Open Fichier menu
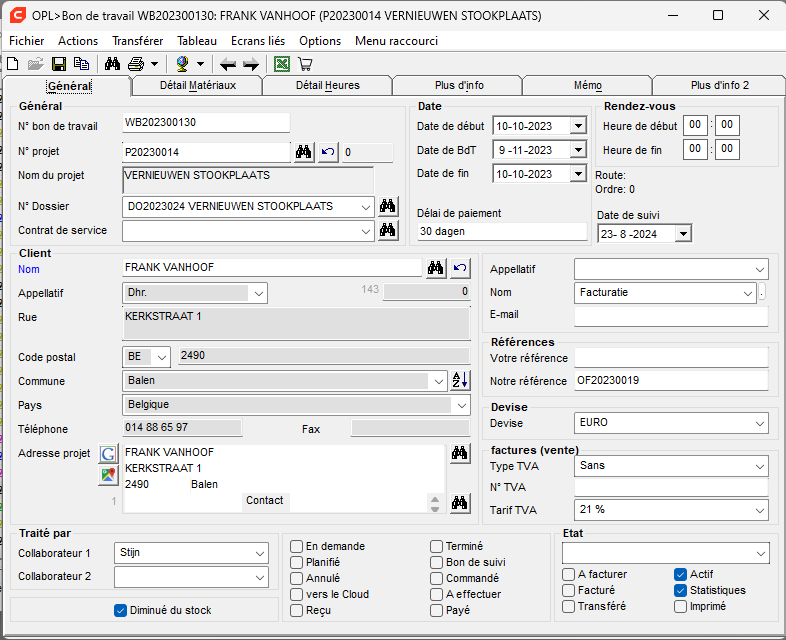 (27, 41)
